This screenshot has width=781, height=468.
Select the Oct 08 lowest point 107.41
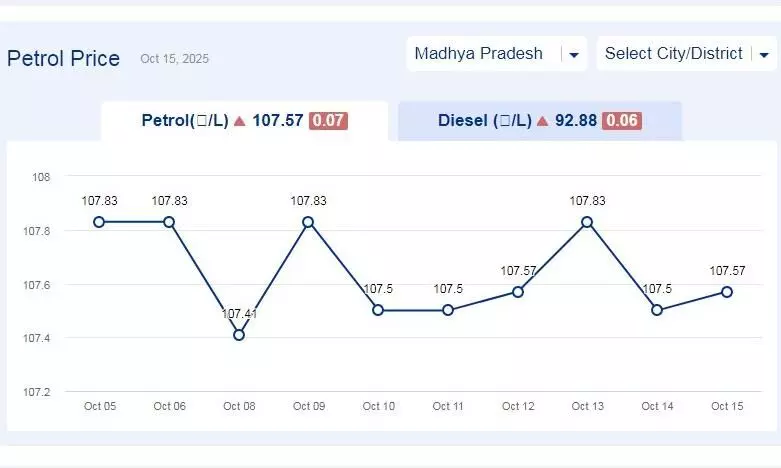(x=239, y=335)
